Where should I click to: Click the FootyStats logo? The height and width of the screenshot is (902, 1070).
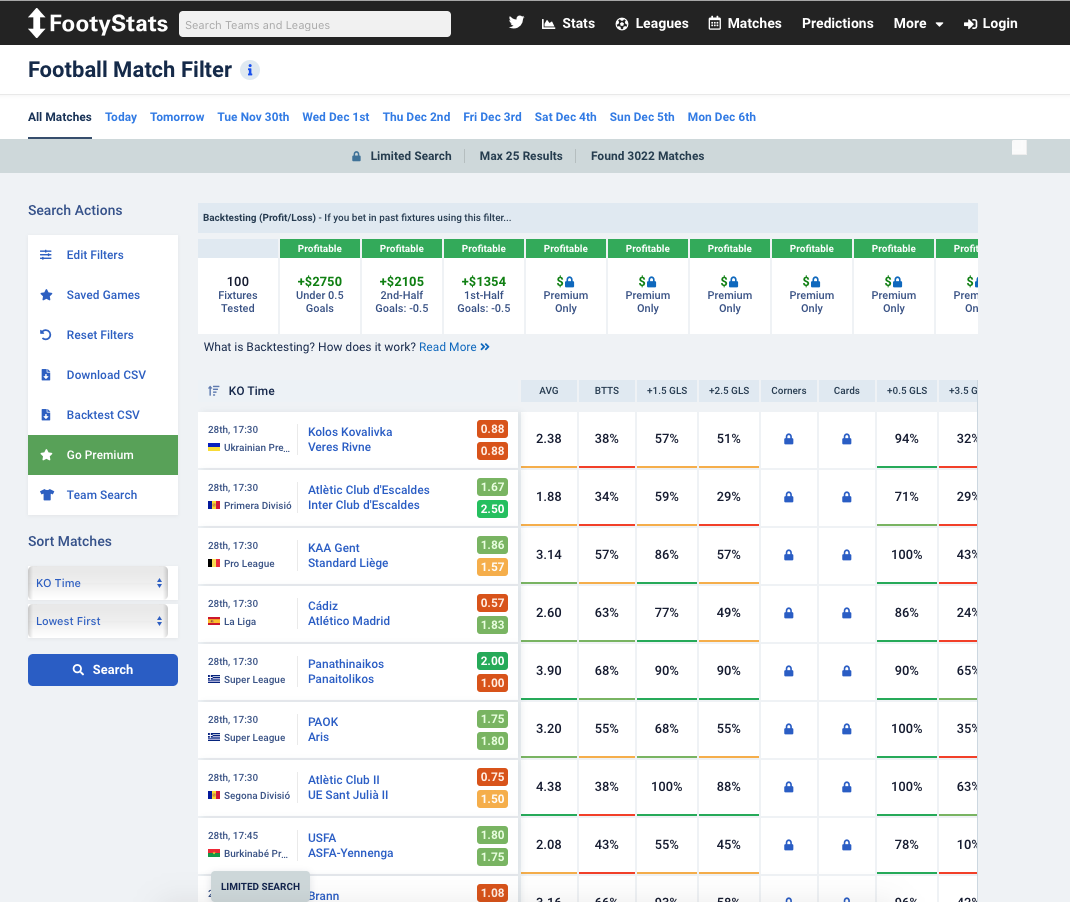pyautogui.click(x=98, y=23)
